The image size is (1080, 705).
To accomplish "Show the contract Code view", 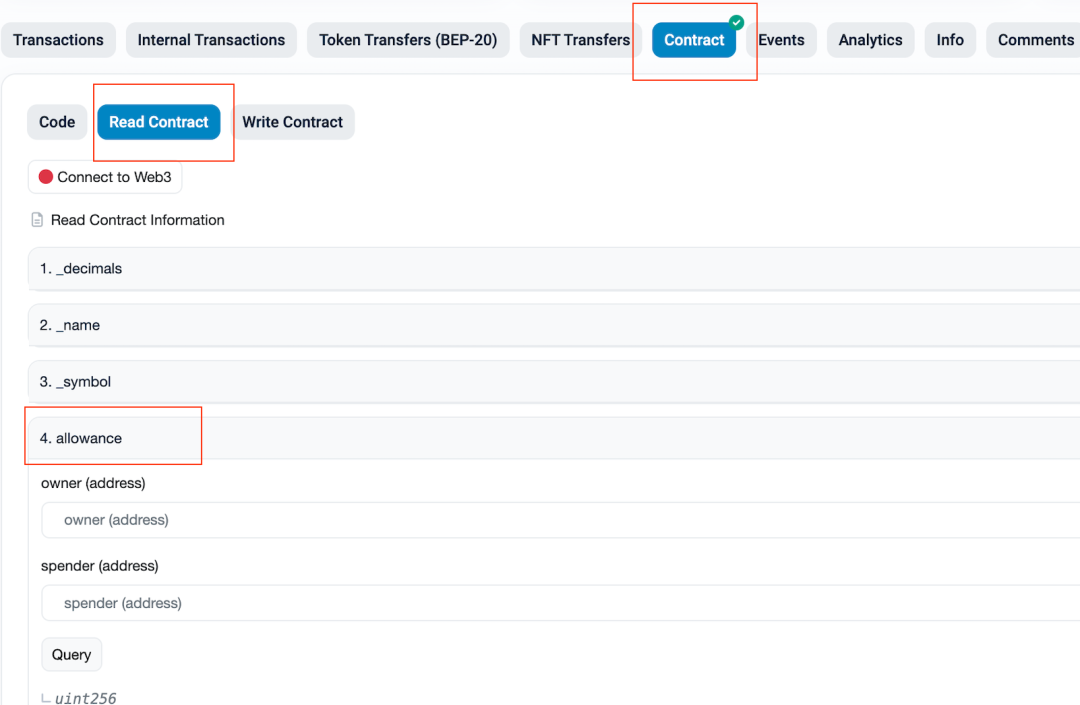I will click(57, 122).
